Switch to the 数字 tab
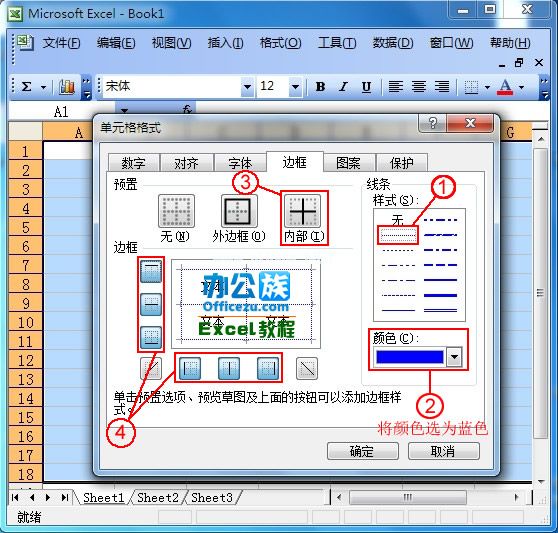558x533 pixels. click(133, 163)
